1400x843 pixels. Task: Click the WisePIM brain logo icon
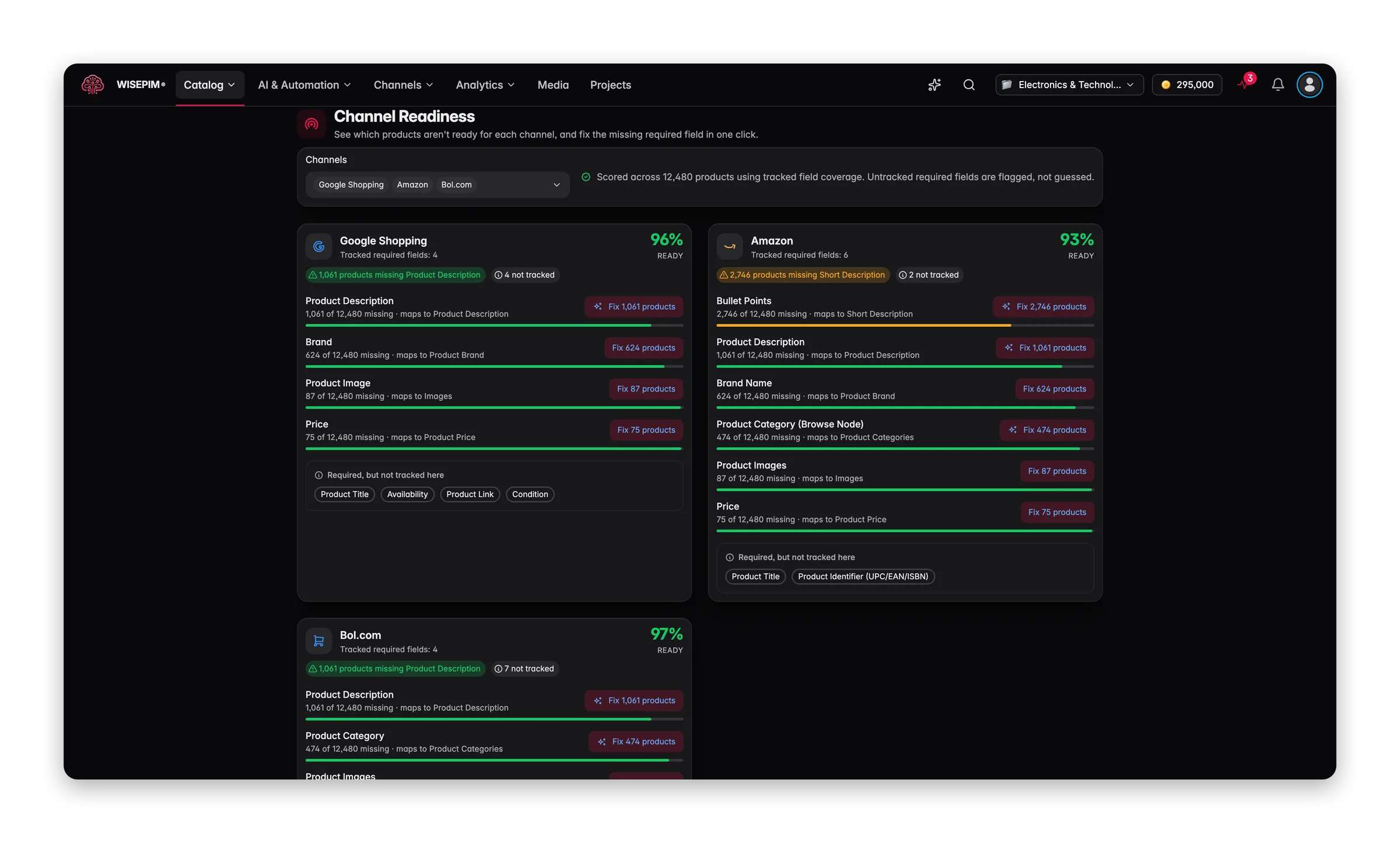[93, 85]
